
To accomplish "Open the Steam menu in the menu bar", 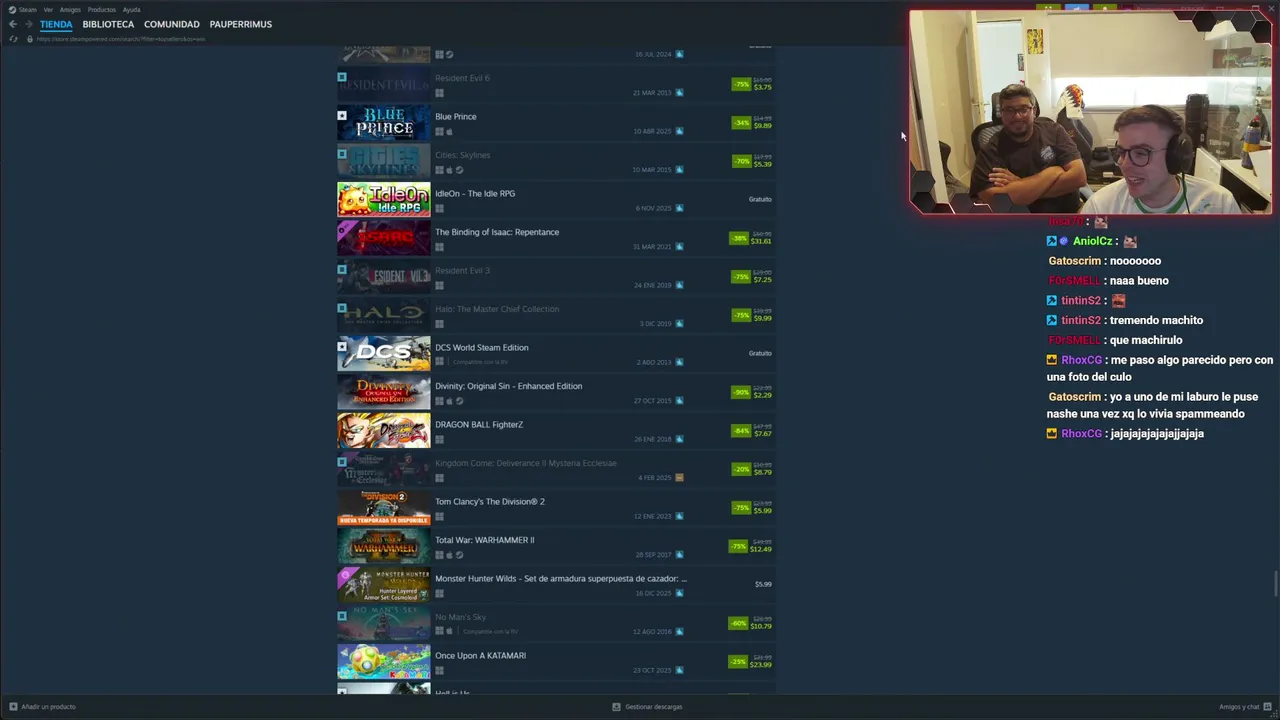I will pyautogui.click(x=23, y=10).
